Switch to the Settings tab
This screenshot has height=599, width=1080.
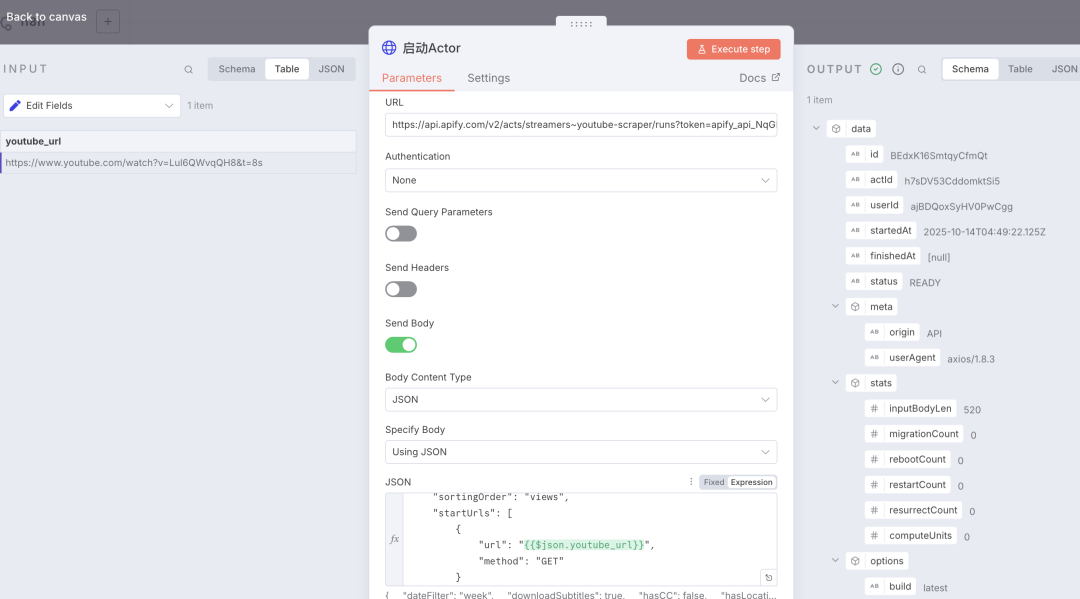coord(488,78)
